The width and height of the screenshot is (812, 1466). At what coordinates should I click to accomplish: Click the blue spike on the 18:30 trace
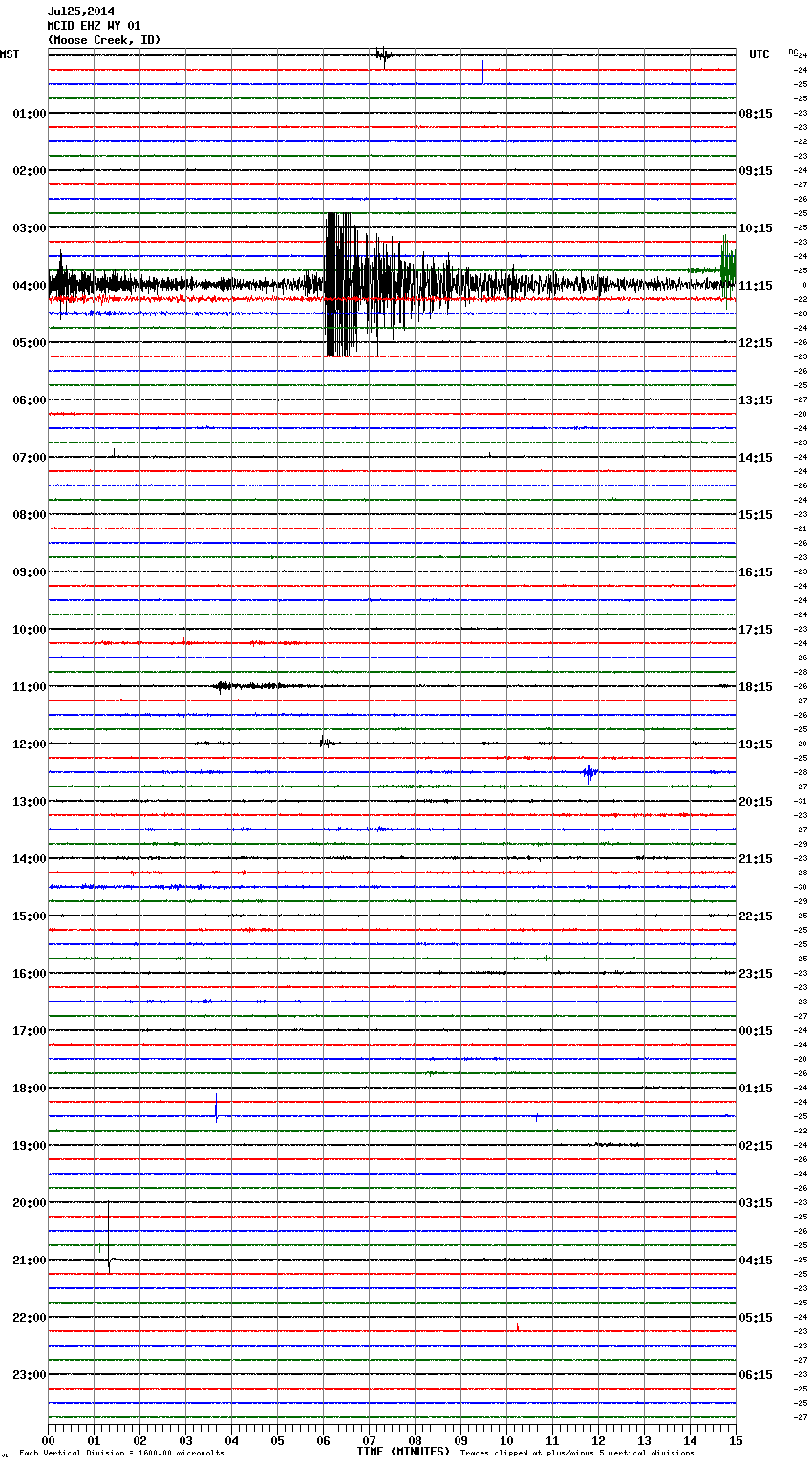click(217, 1108)
